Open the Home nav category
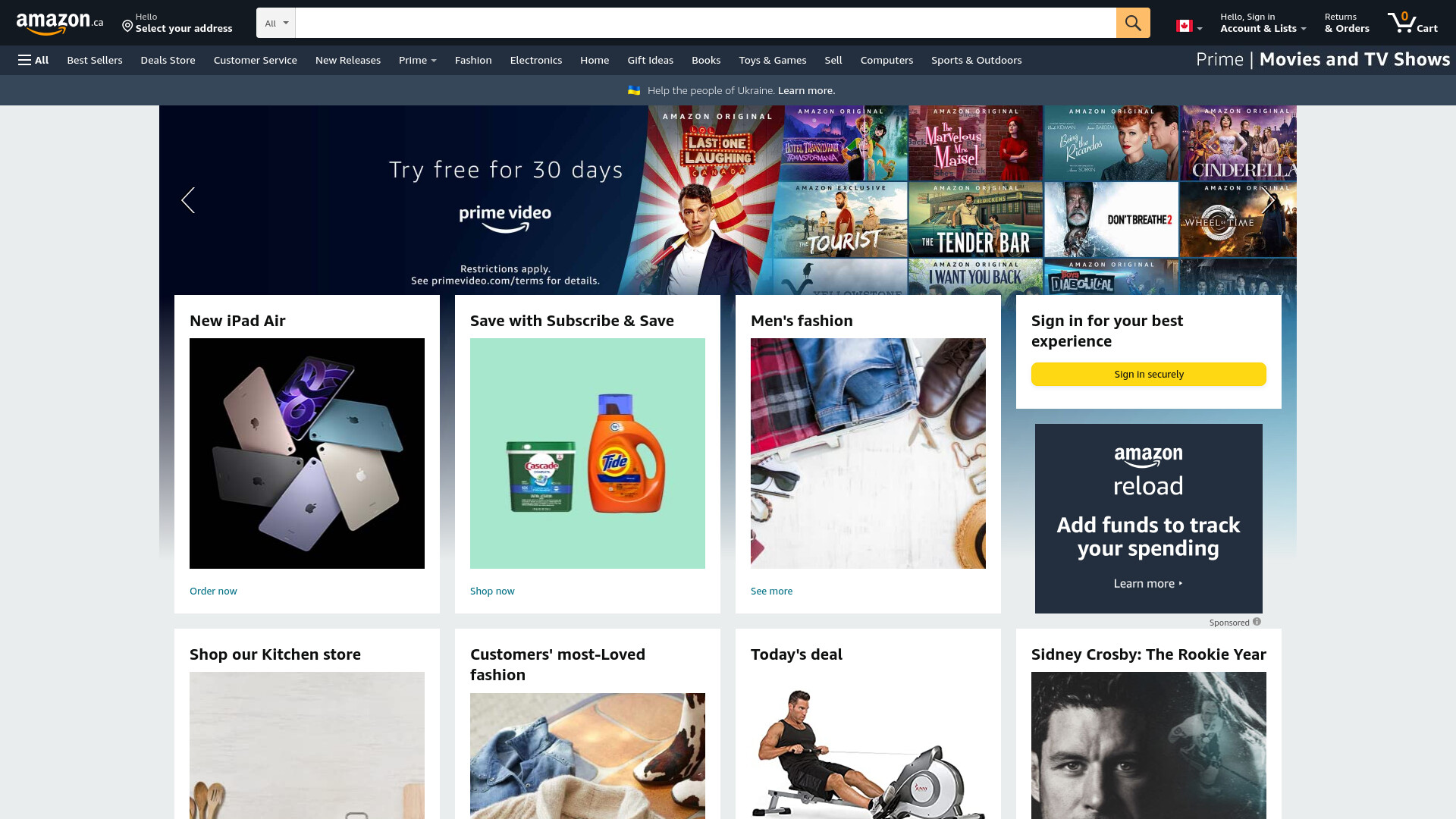The image size is (1456, 819). click(x=595, y=60)
